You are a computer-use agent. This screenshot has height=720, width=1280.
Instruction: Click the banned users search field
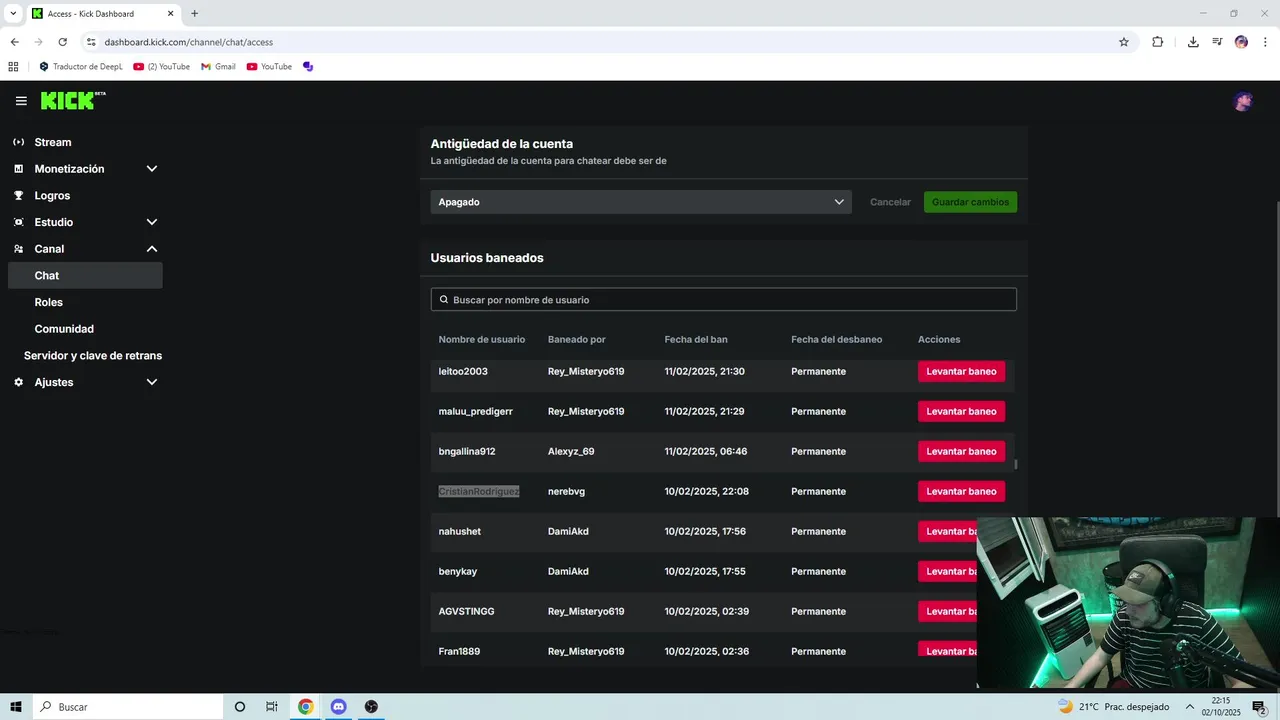coord(724,300)
